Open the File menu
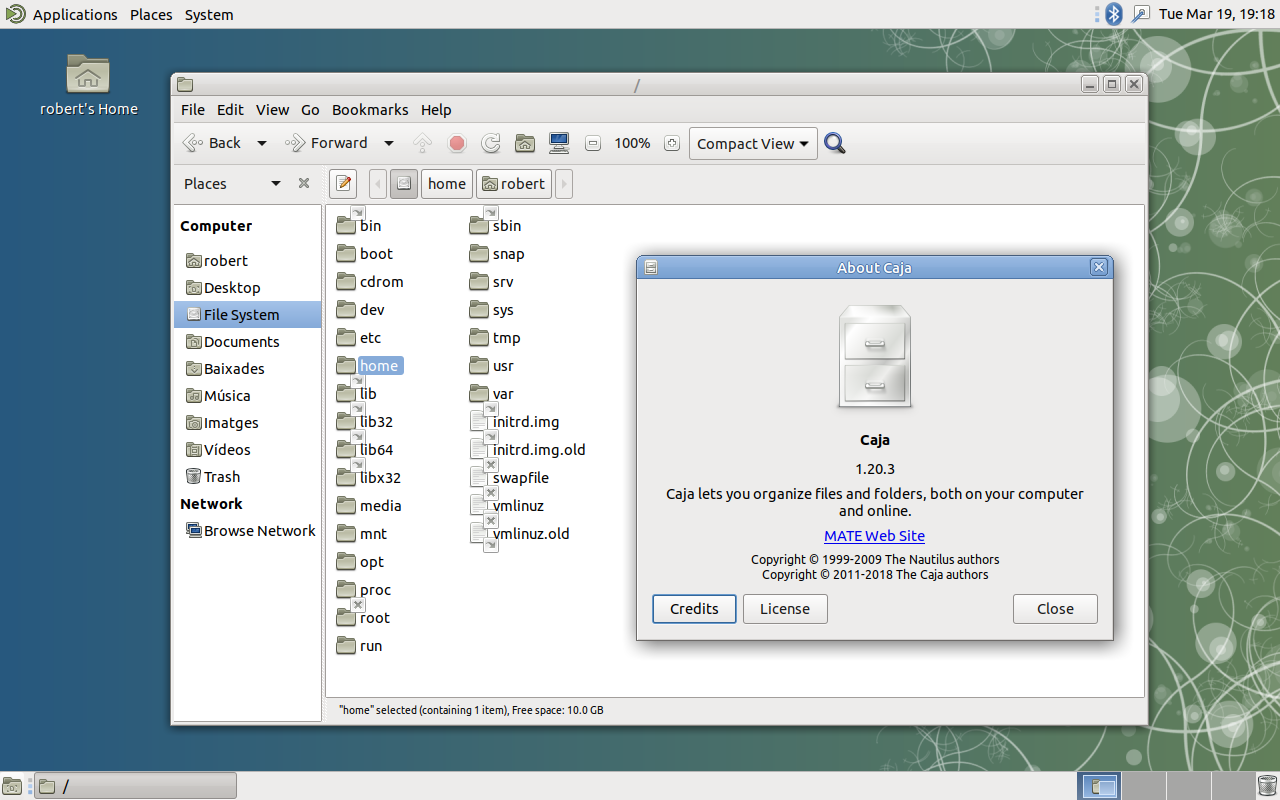 [x=193, y=110]
